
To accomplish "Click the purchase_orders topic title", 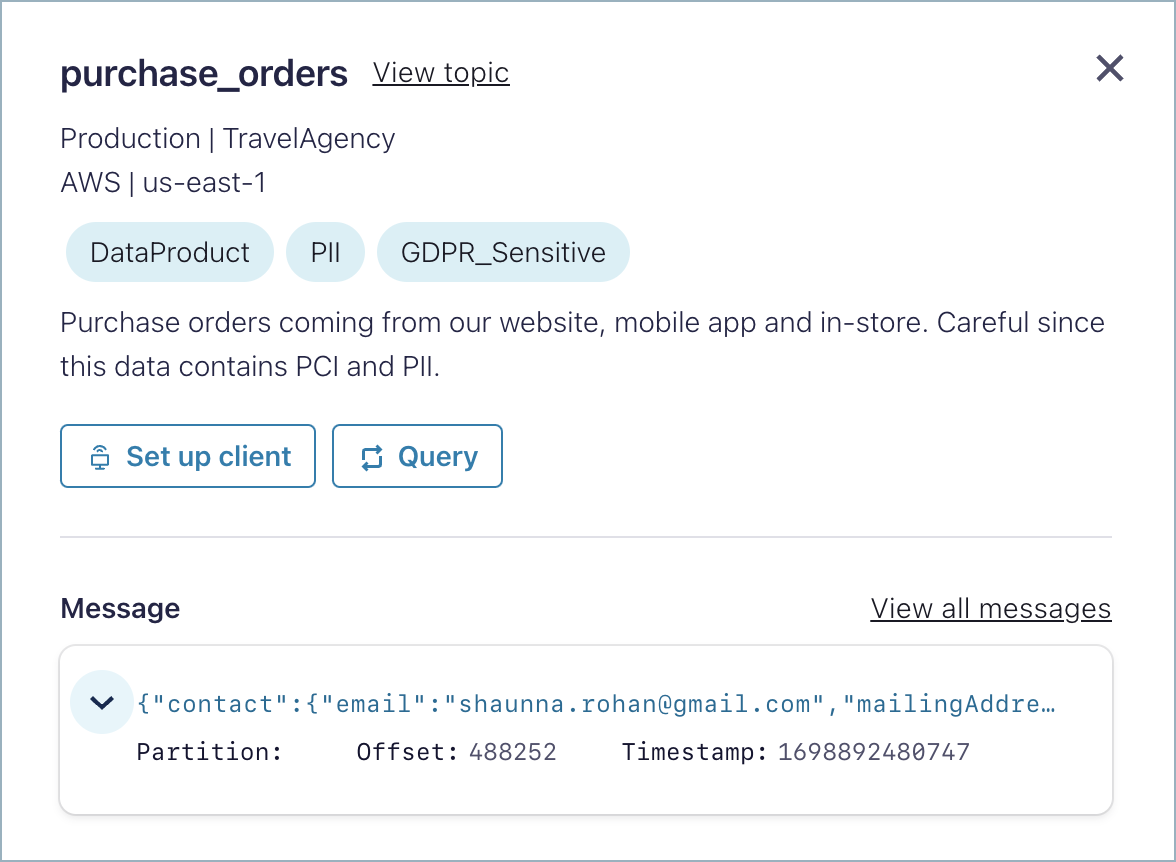I will [203, 73].
